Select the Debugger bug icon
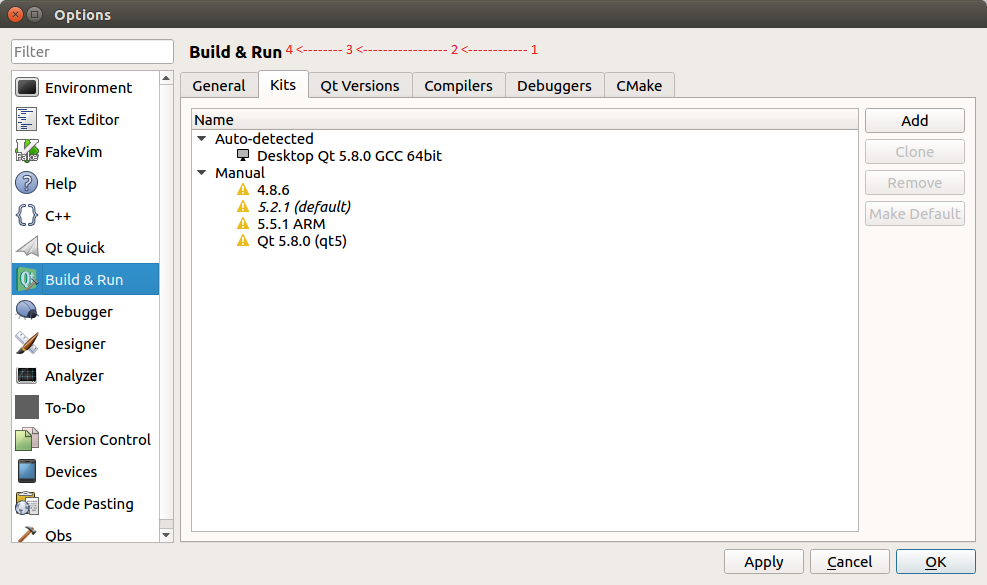This screenshot has height=585, width=987. [27, 312]
